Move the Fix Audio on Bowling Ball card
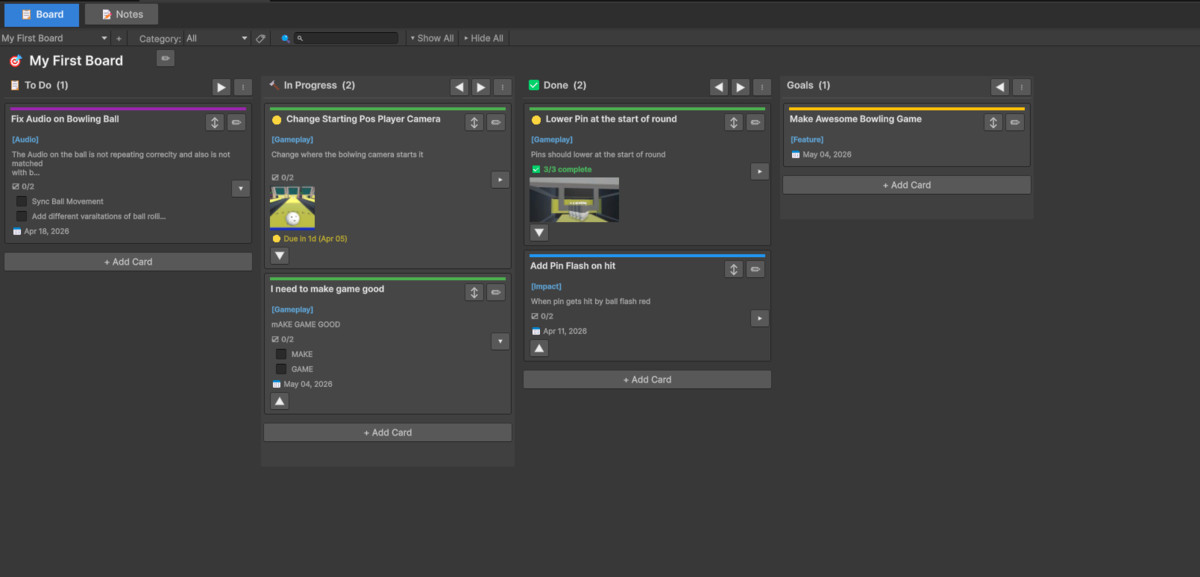The height and width of the screenshot is (577, 1200). coord(215,122)
